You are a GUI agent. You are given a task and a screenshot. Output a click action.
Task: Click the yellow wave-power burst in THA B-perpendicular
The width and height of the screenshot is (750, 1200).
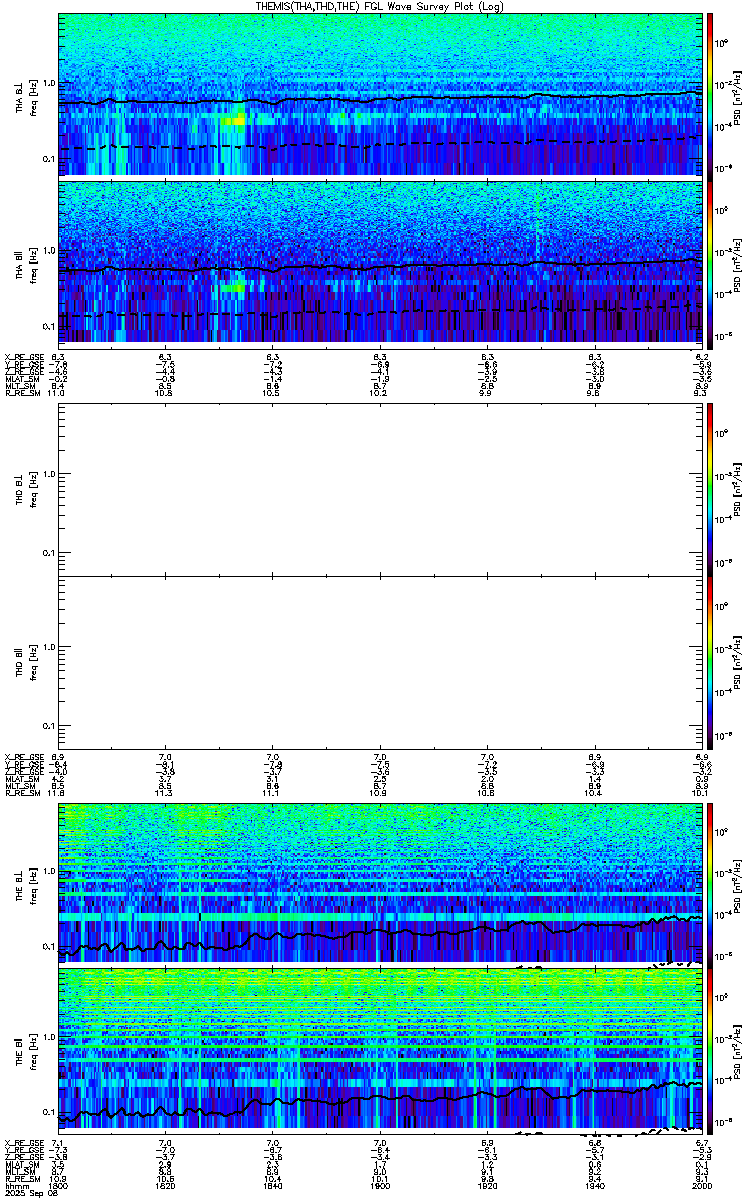pos(233,120)
